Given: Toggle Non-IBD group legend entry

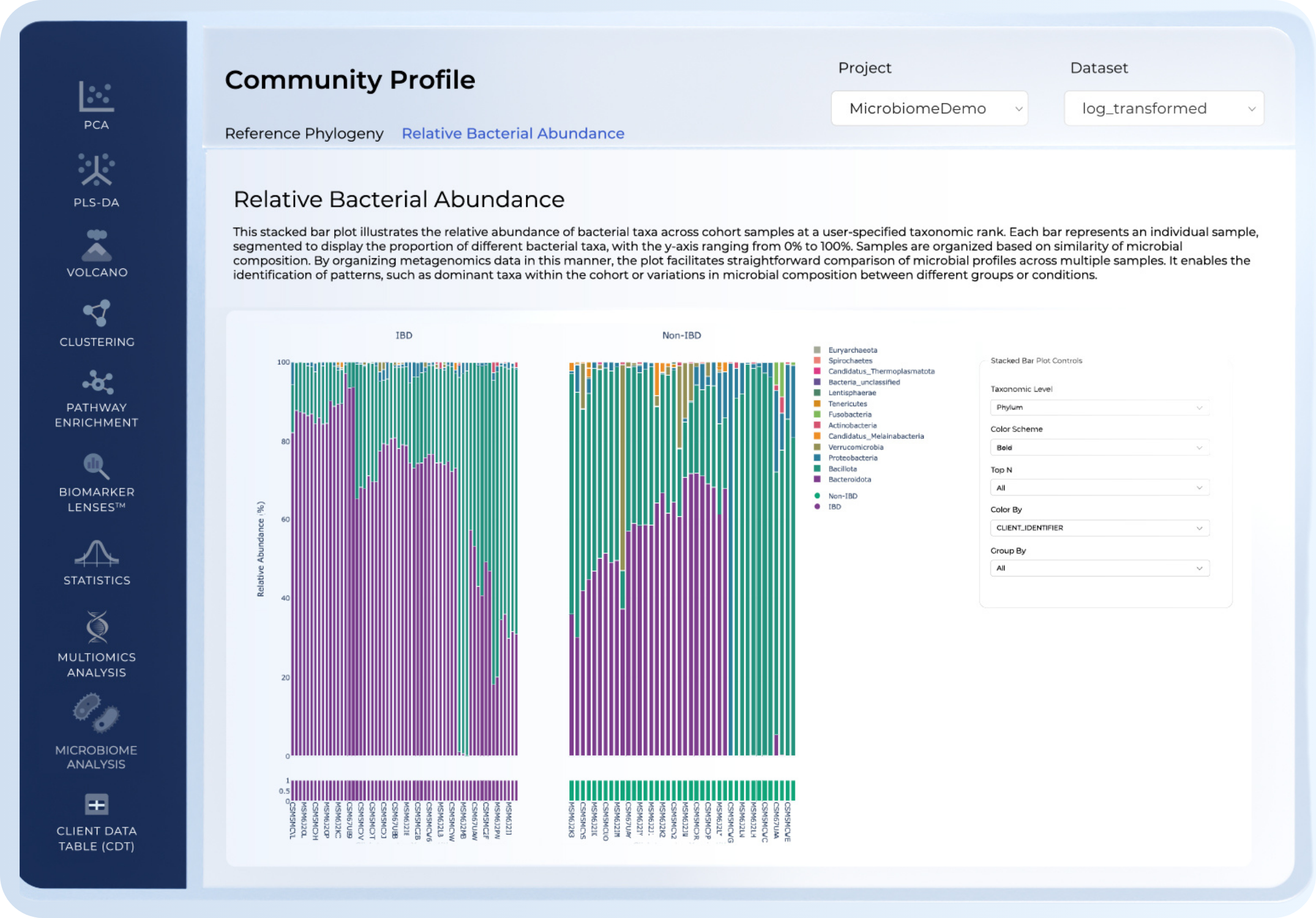Looking at the screenshot, I should [836, 496].
